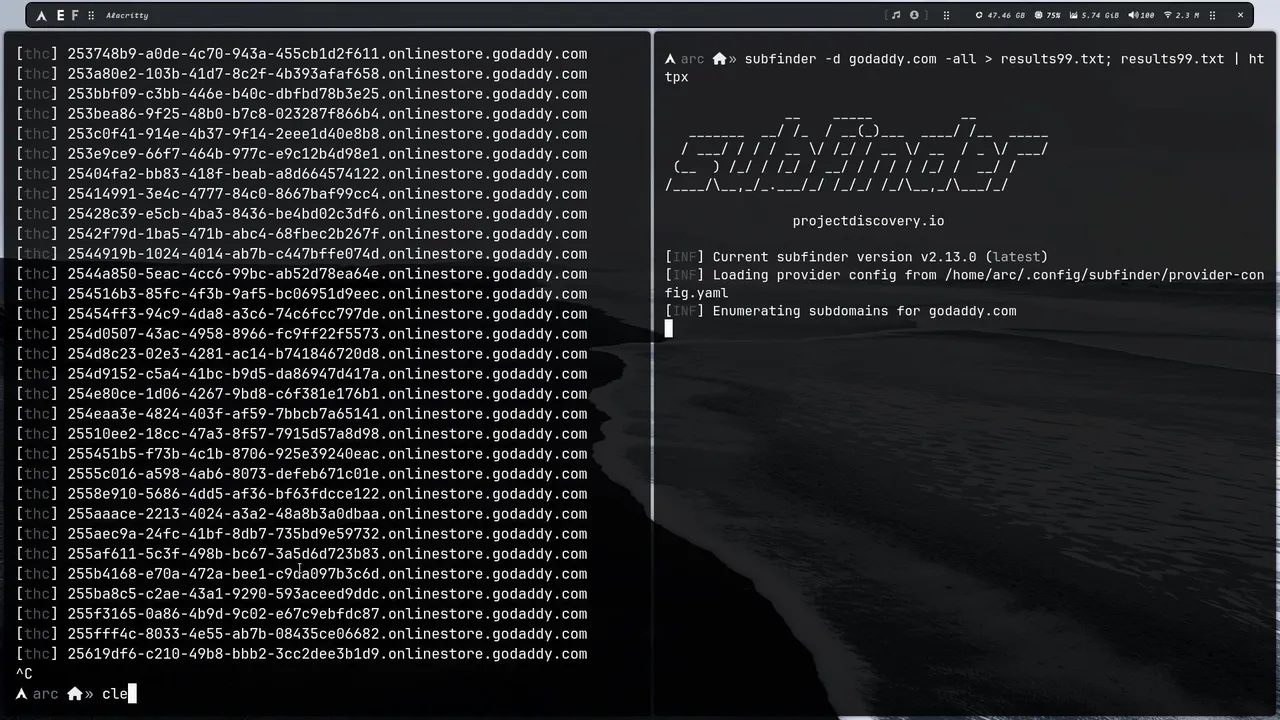Click subdomain starting with 25428c39-e5cb

(x=327, y=214)
